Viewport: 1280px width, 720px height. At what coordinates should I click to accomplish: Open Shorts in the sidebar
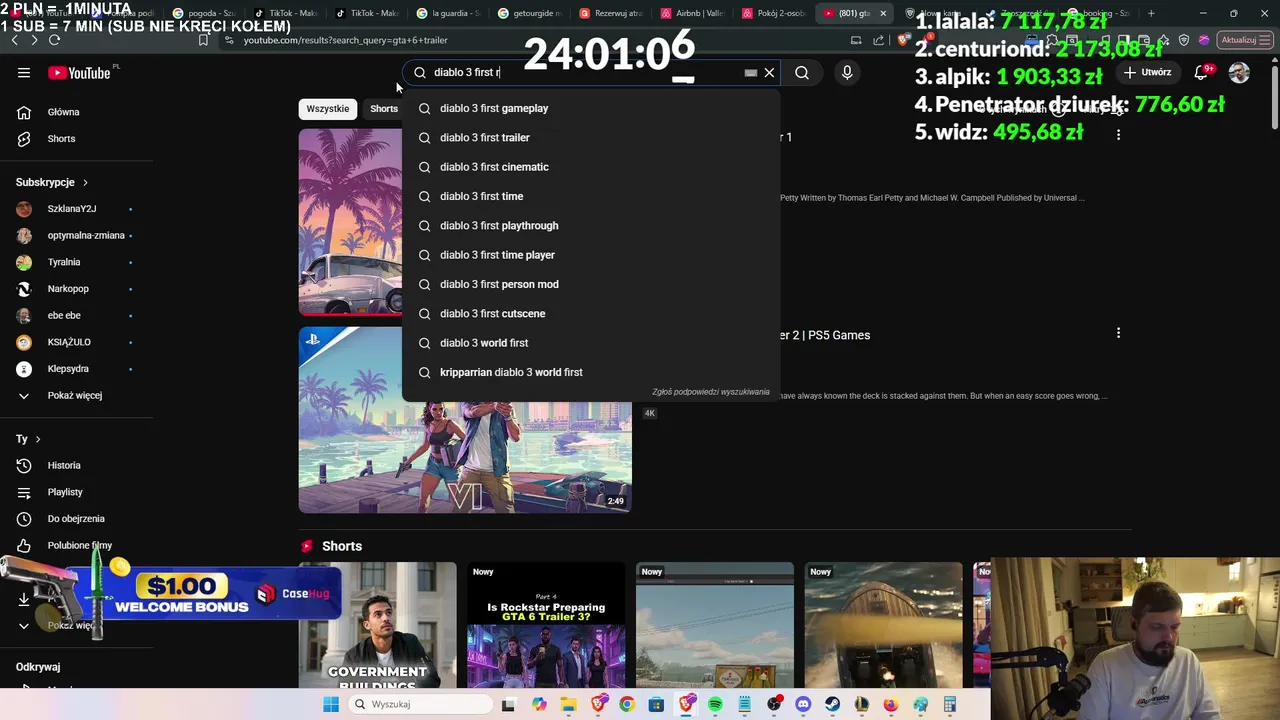(61, 139)
